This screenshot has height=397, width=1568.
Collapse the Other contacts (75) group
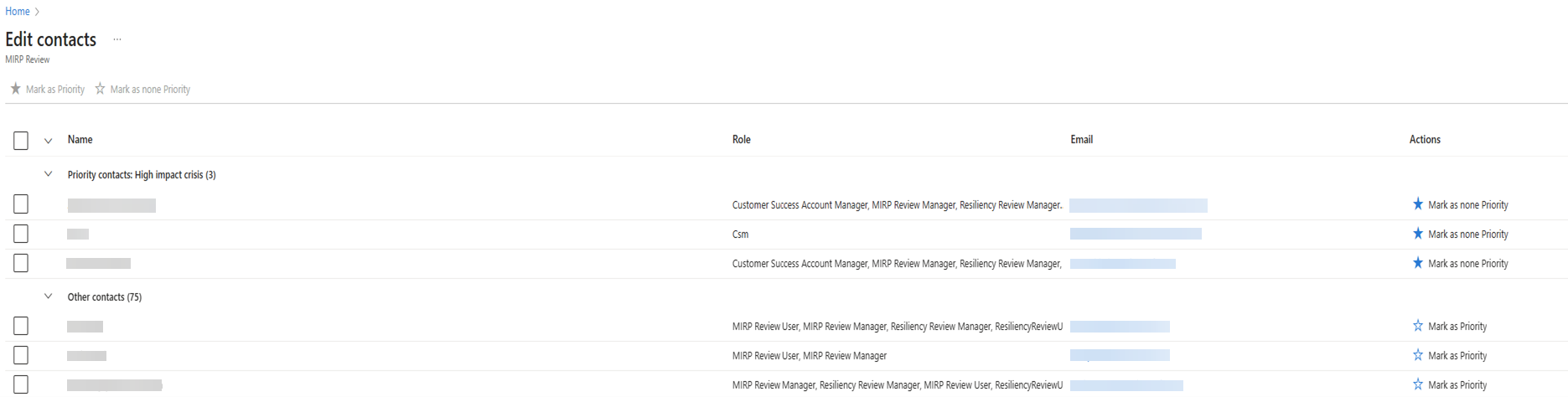(x=48, y=296)
